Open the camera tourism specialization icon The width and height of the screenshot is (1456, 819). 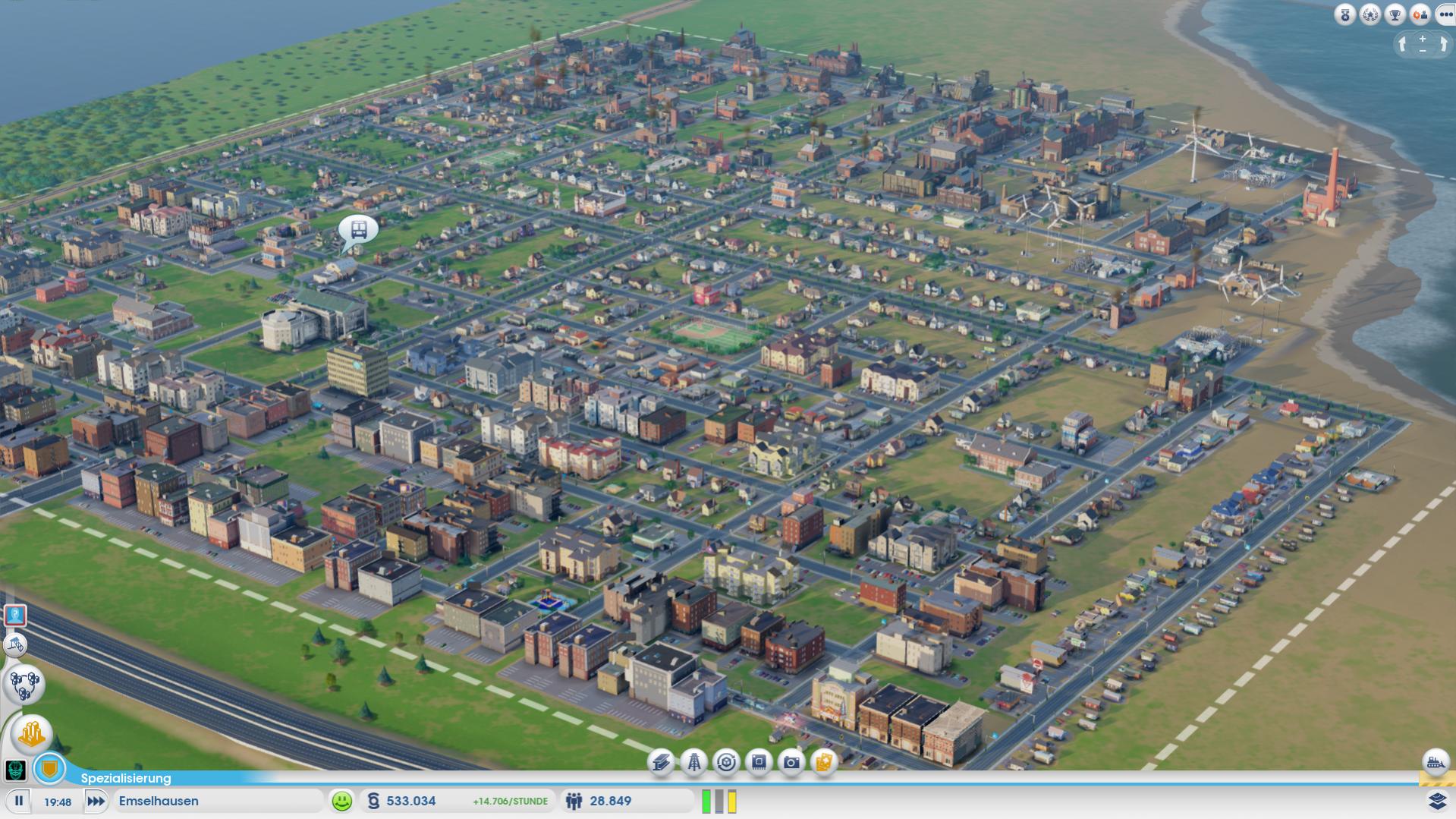[791, 762]
